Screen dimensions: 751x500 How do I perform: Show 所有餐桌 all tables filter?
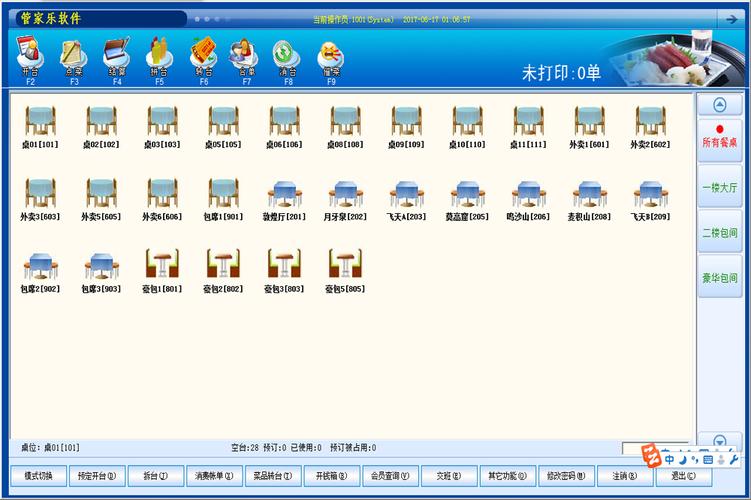(x=720, y=140)
